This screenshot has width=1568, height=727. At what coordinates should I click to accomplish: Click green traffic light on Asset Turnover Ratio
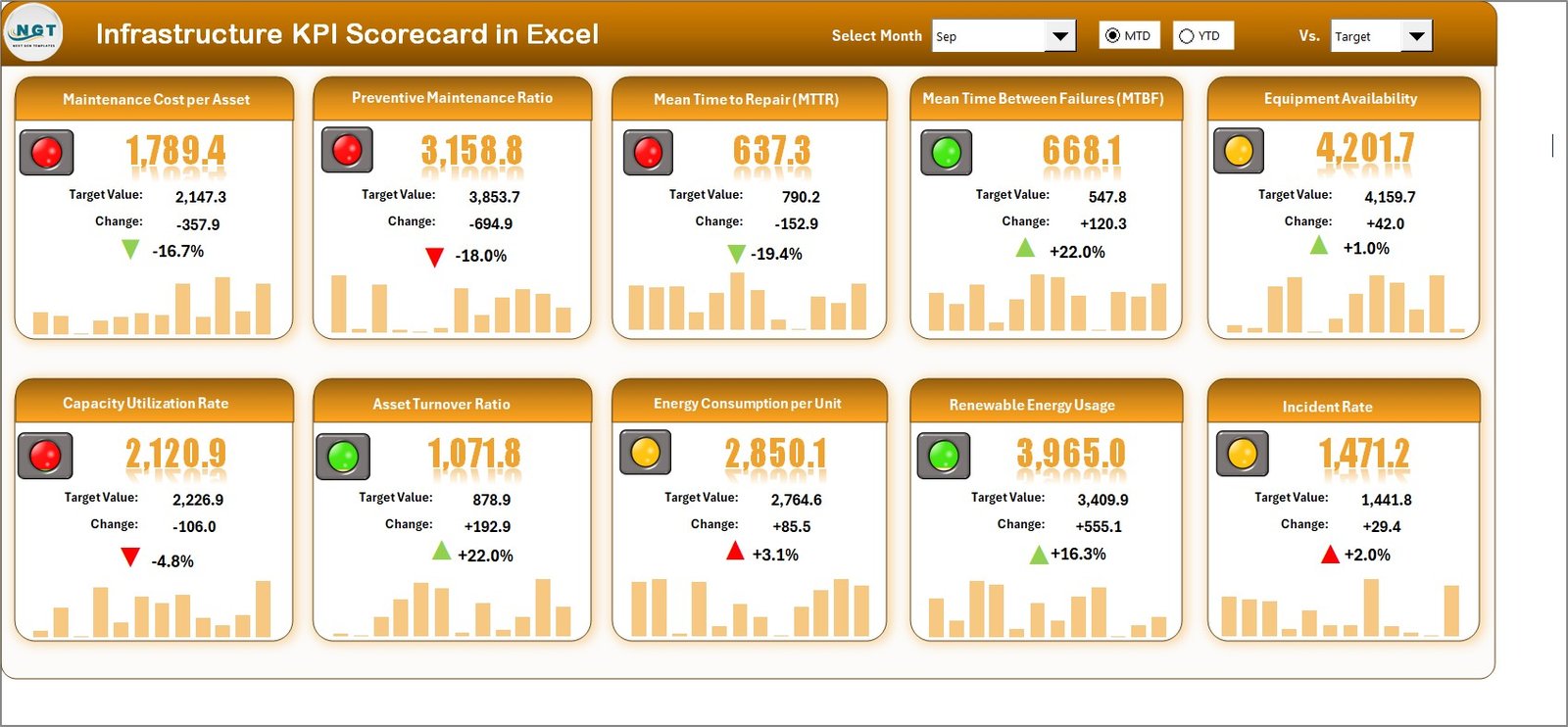[343, 457]
